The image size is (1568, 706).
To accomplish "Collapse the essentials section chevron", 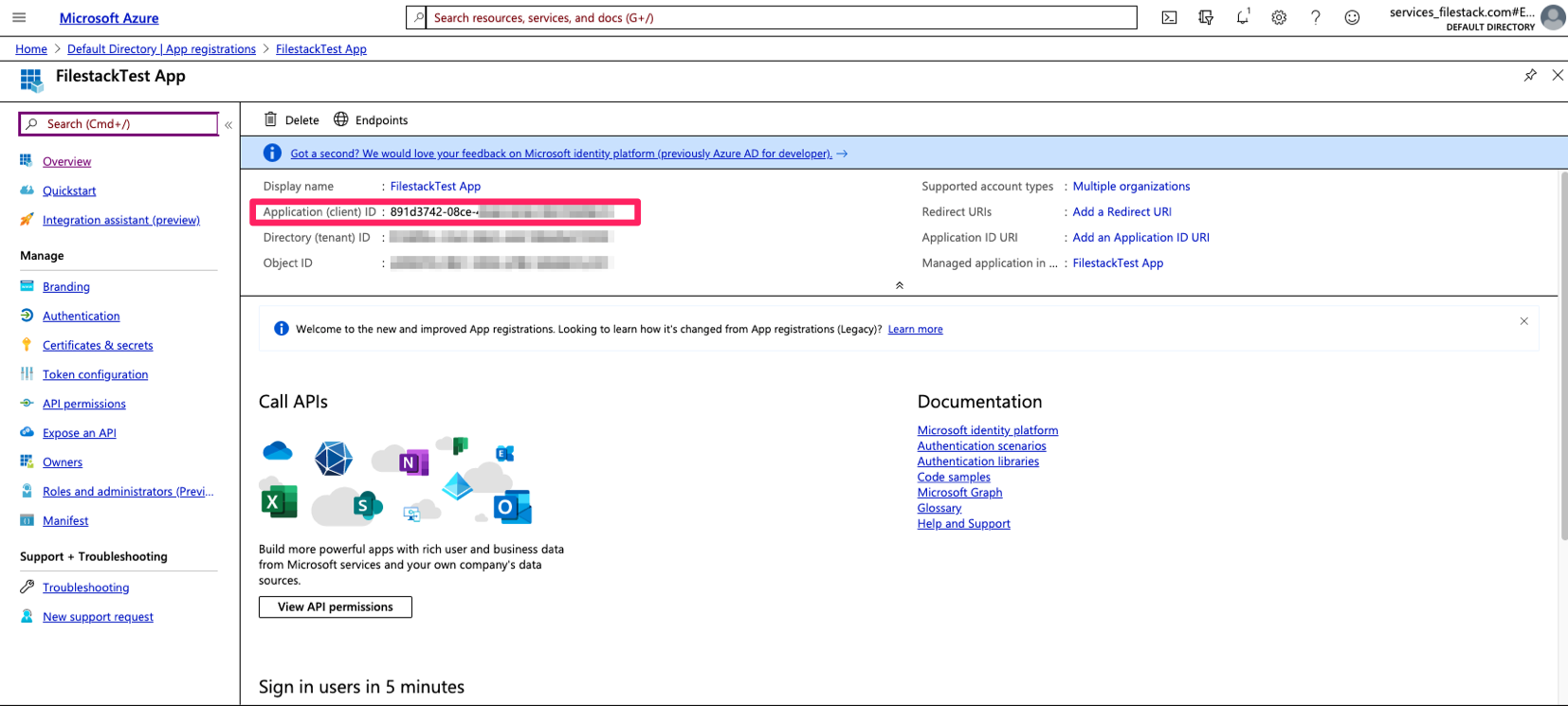I will [x=900, y=285].
